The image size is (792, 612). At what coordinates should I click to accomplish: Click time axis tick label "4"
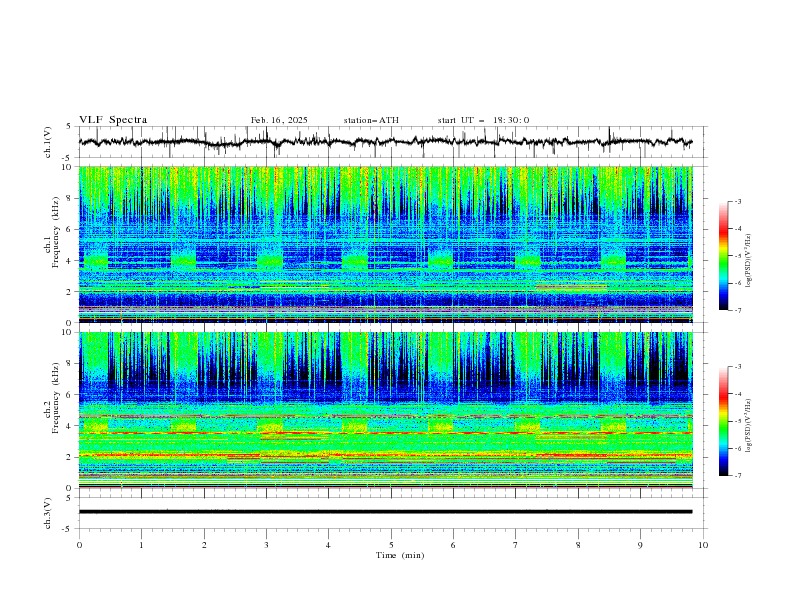pyautogui.click(x=328, y=545)
